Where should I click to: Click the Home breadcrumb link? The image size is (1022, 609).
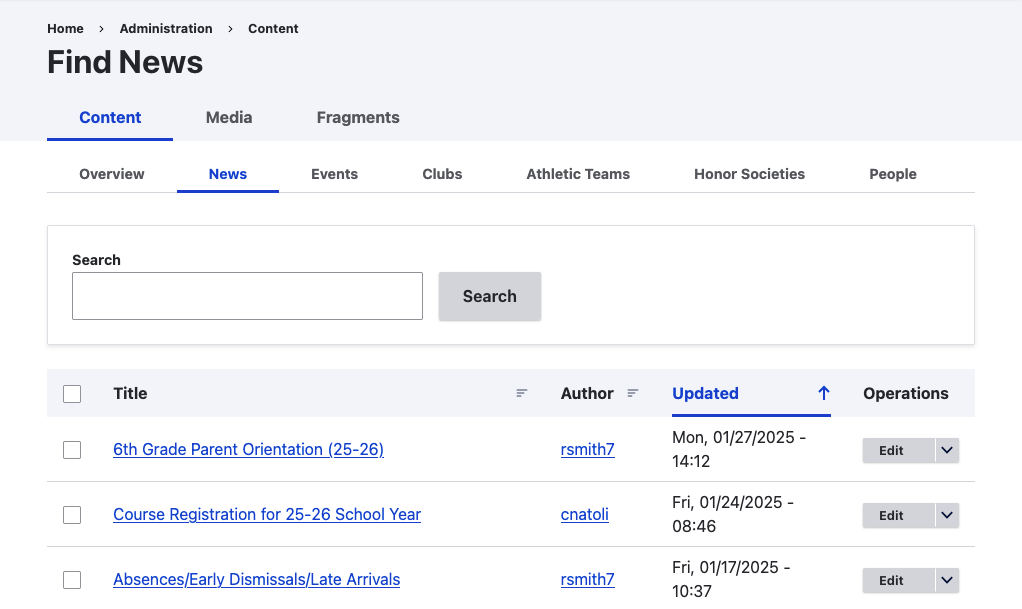click(65, 29)
